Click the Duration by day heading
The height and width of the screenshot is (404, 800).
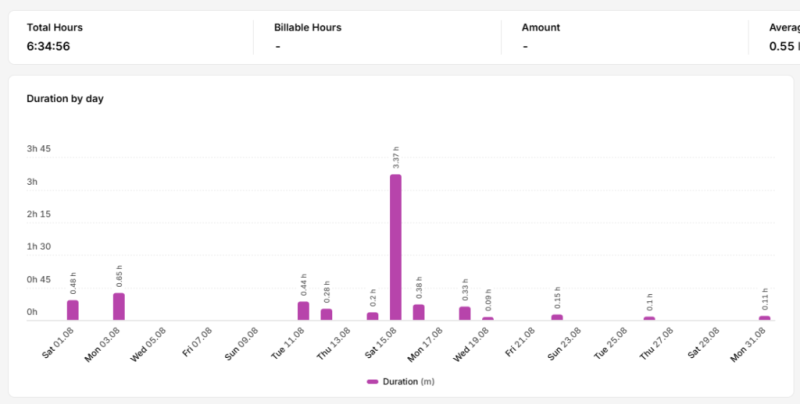pos(65,99)
